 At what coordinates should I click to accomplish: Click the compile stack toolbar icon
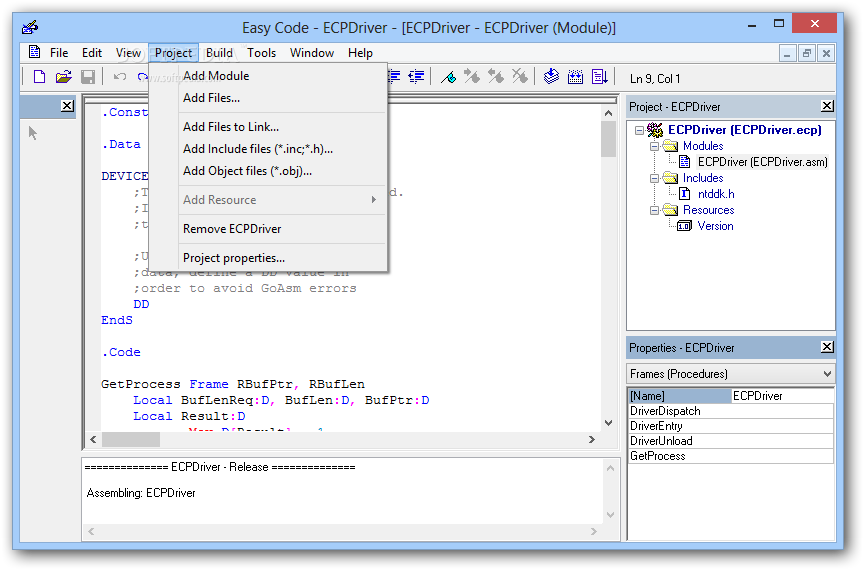551,77
